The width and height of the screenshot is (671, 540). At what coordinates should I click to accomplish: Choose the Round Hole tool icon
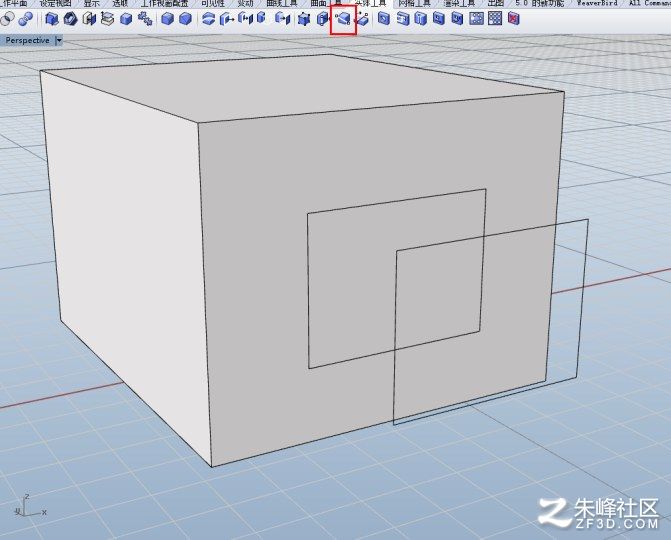tap(384, 19)
